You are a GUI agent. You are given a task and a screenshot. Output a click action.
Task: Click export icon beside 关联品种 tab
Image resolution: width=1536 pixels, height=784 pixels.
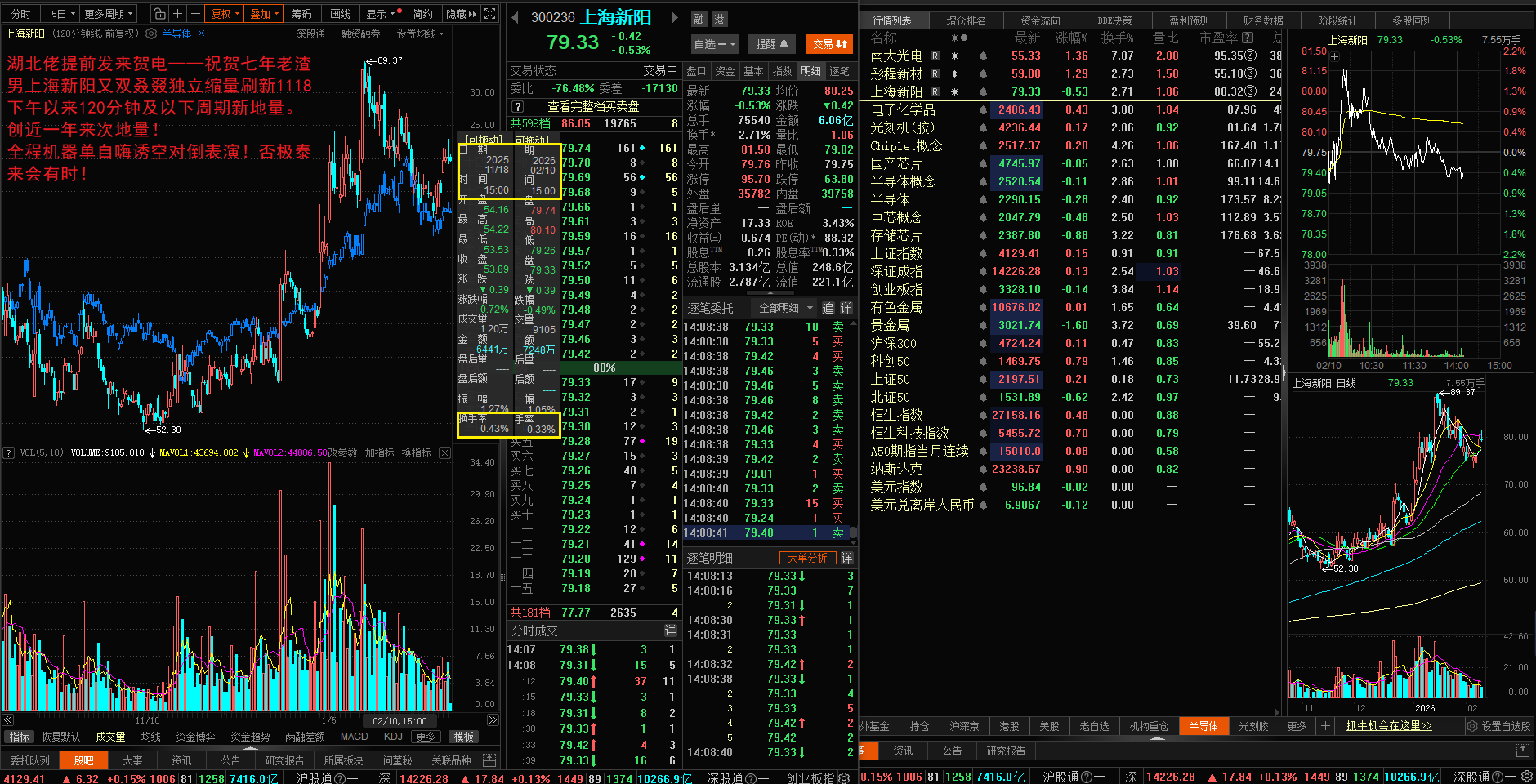tap(489, 760)
